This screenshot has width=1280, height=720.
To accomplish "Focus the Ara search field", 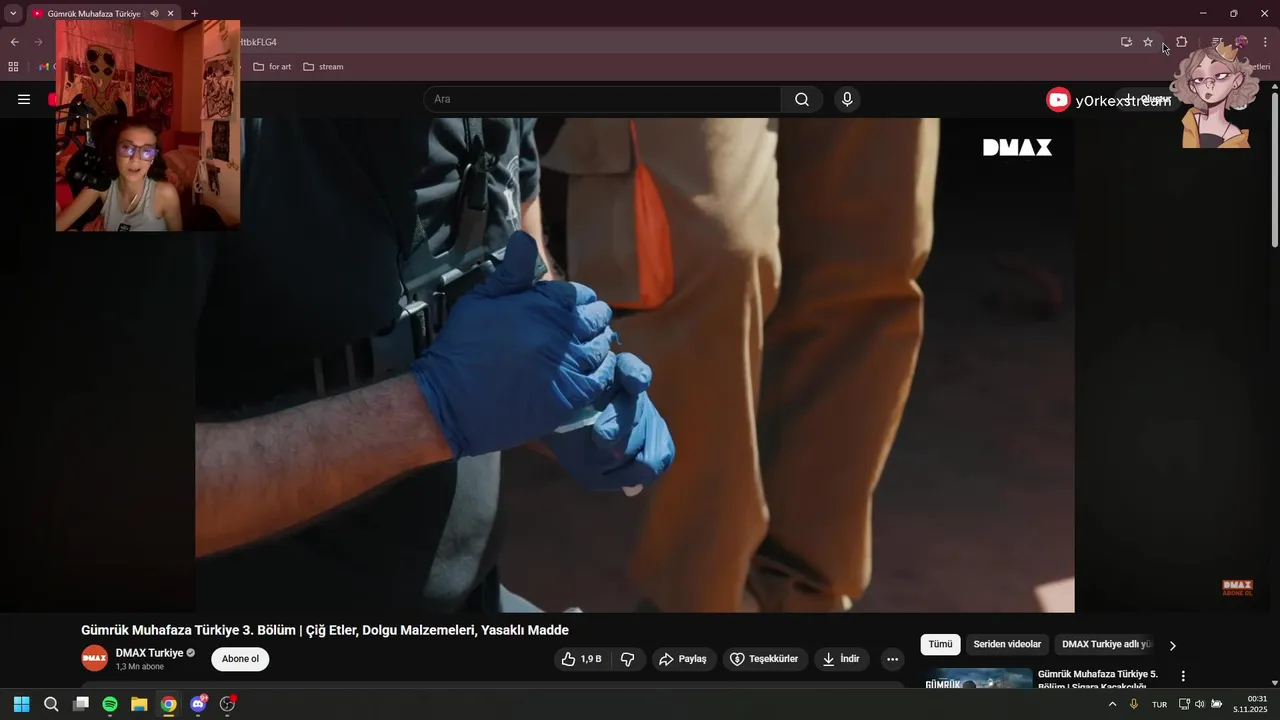I will 602,99.
